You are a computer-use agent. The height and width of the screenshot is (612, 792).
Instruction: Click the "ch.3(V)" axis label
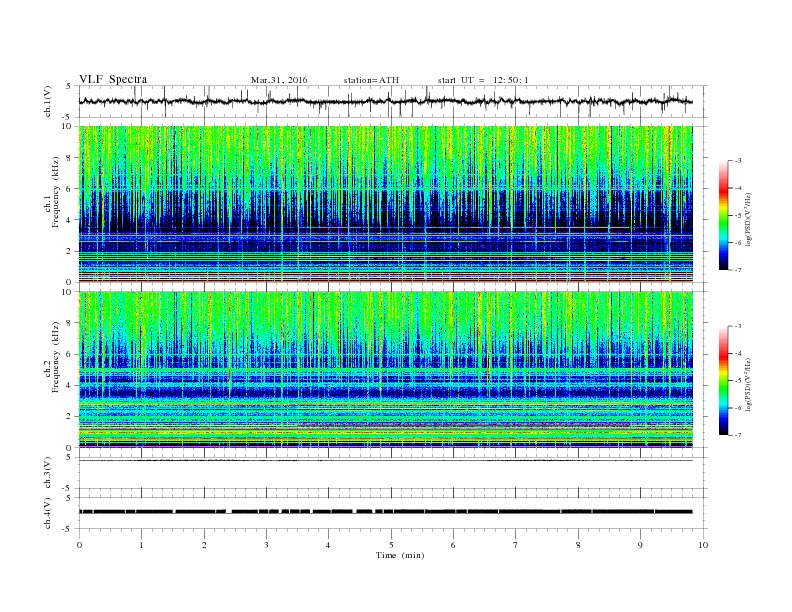pyautogui.click(x=48, y=473)
